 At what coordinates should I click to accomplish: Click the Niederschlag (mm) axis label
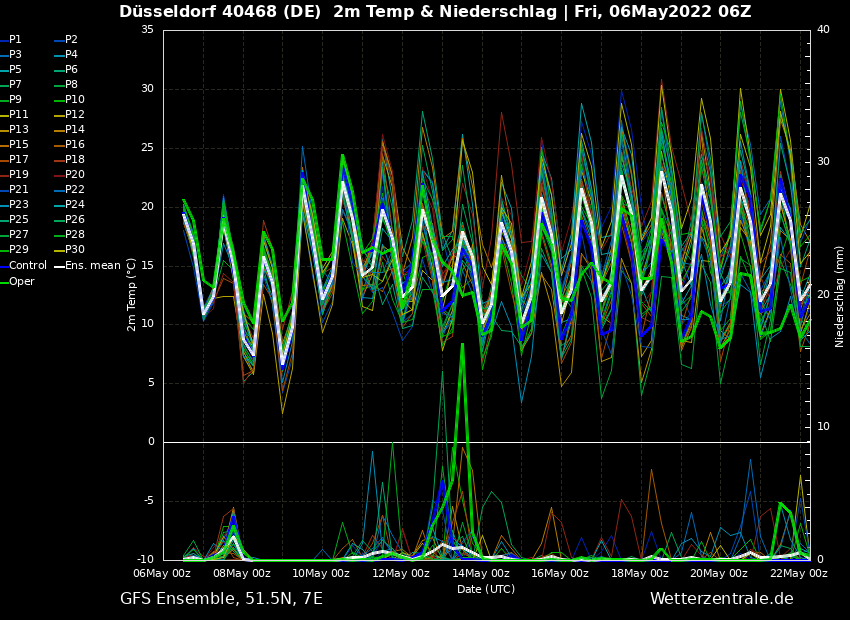coord(840,296)
